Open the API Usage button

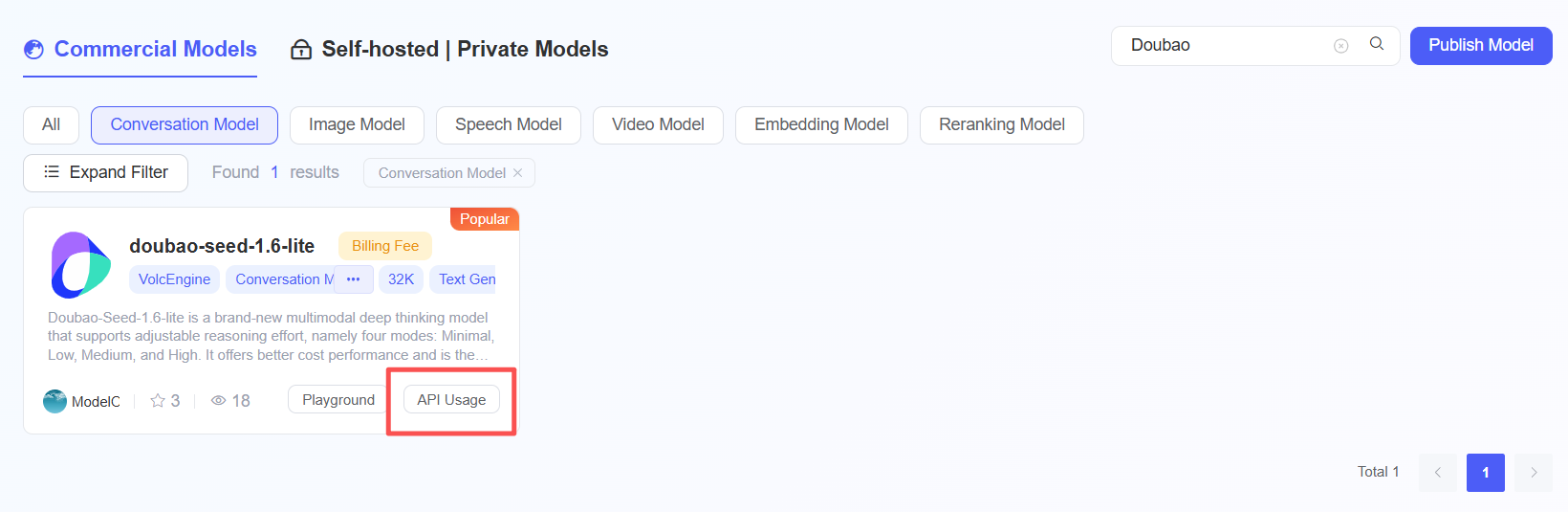point(451,400)
